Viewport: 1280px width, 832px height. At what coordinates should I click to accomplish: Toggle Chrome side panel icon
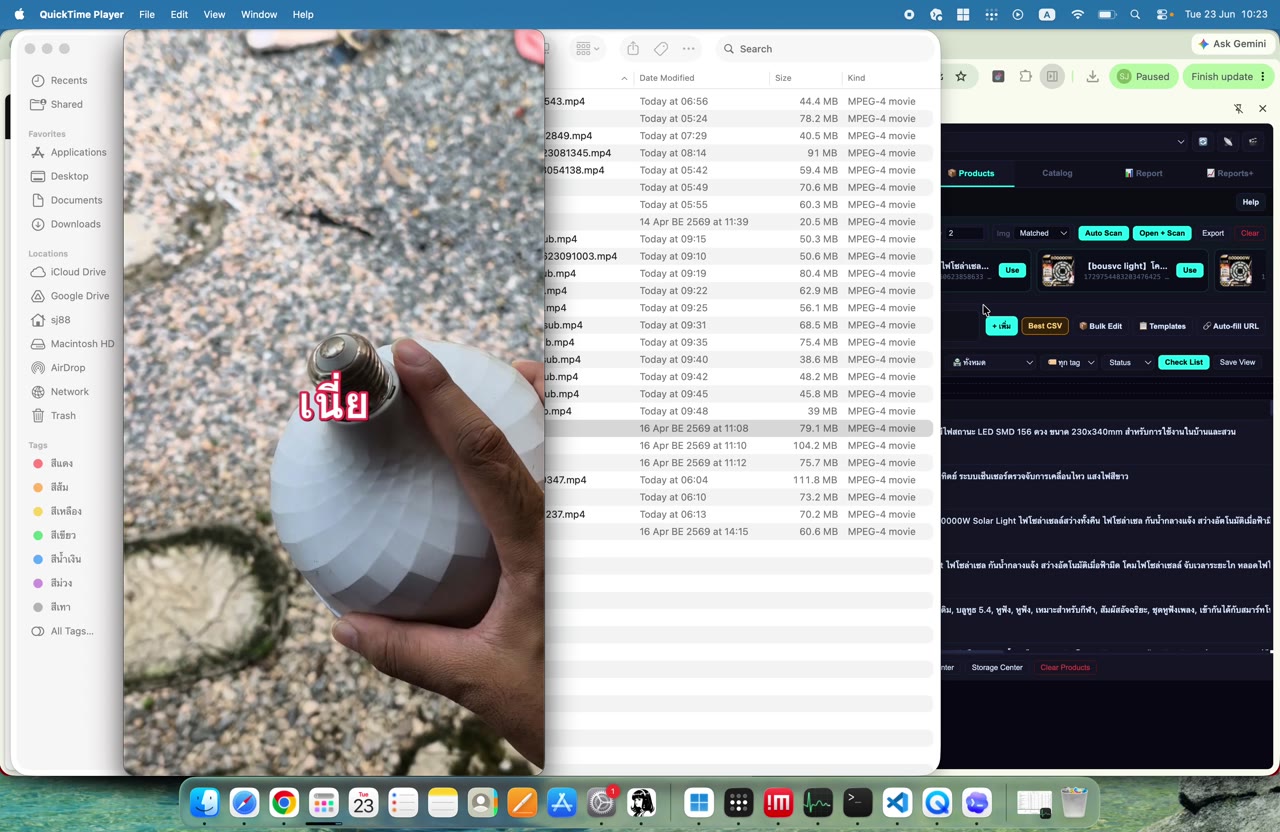tap(1052, 76)
